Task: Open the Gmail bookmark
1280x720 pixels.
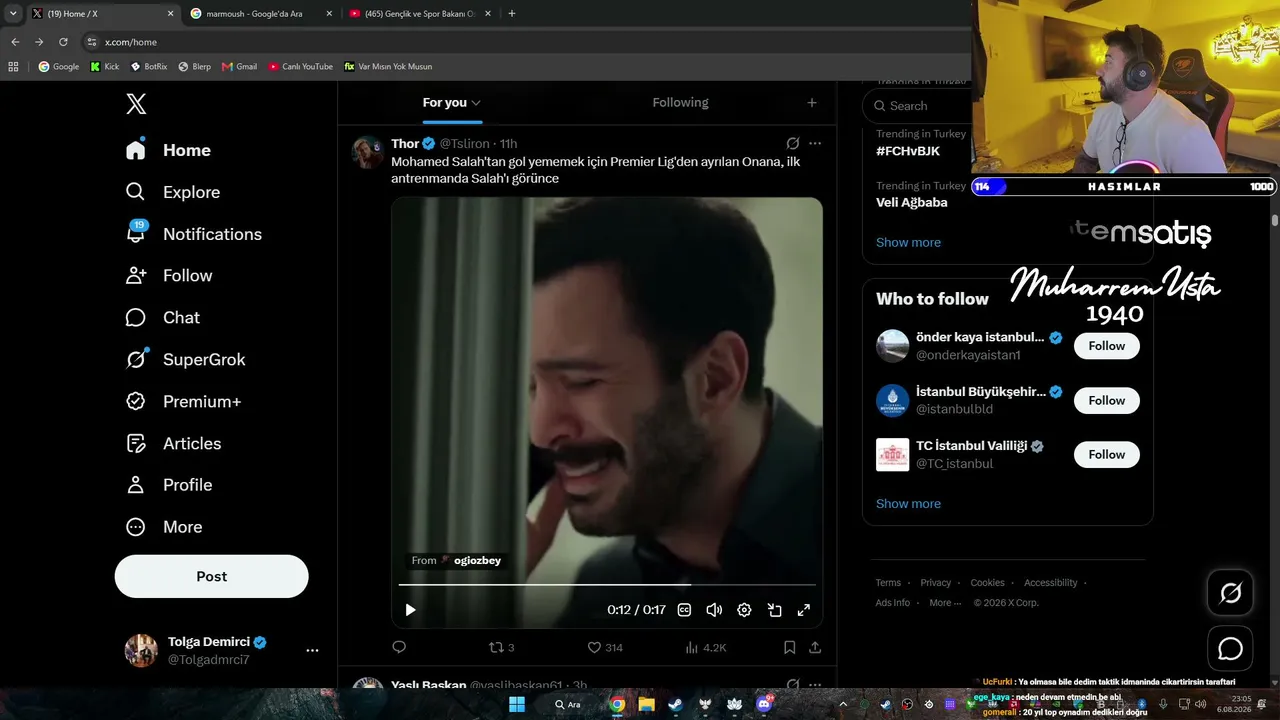Action: [x=240, y=67]
